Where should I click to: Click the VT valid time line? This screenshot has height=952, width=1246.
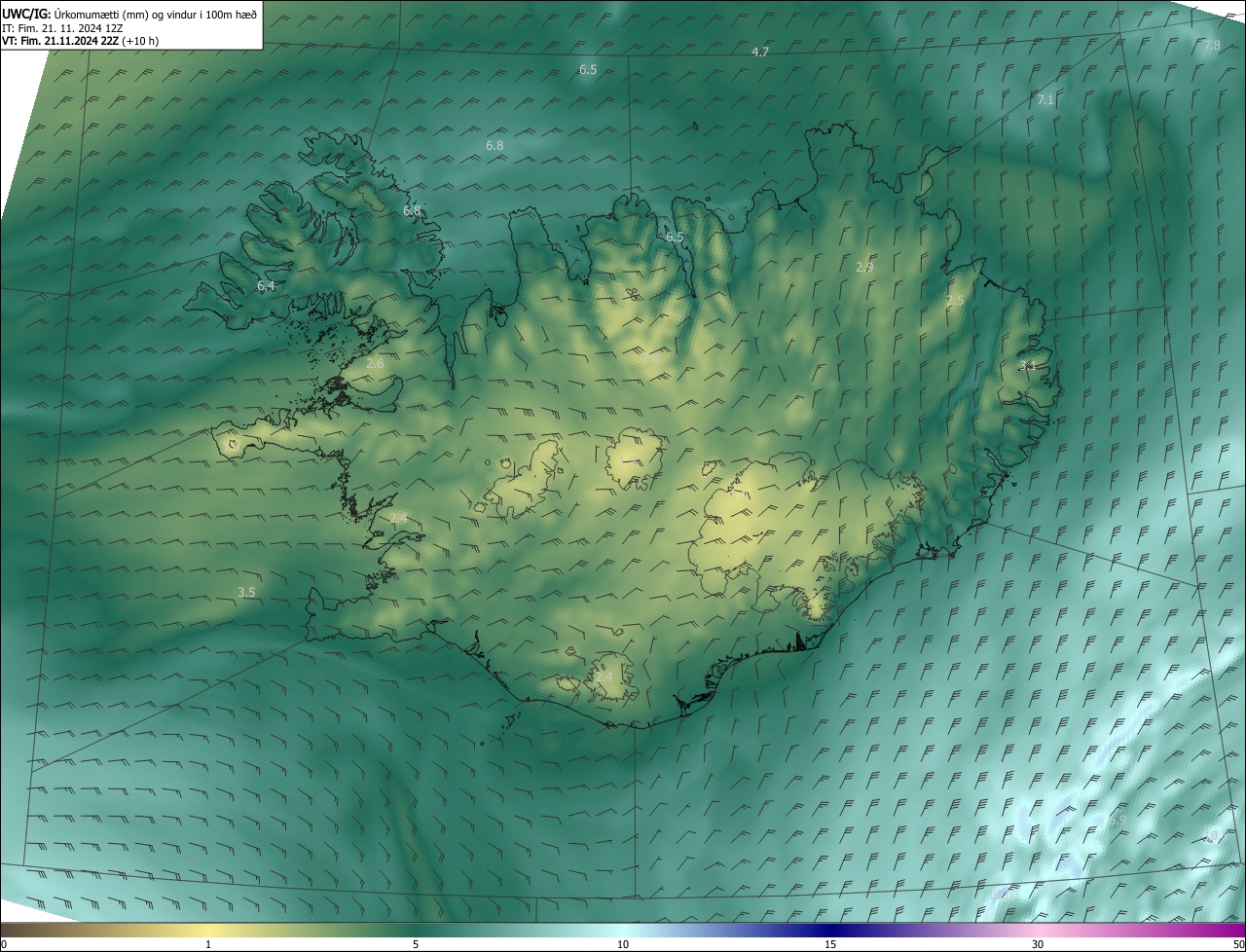80,41
